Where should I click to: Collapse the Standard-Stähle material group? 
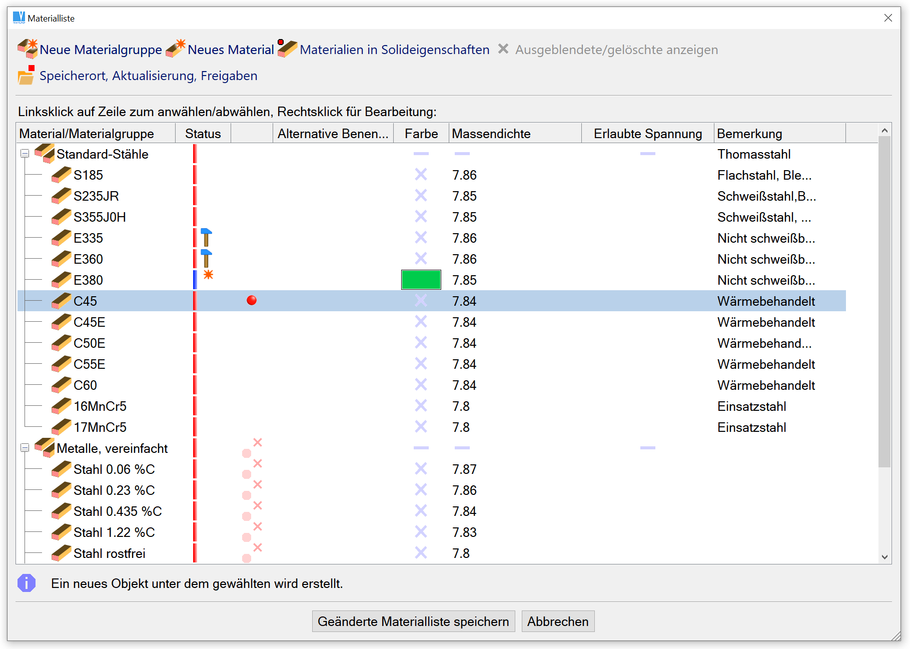click(25, 154)
